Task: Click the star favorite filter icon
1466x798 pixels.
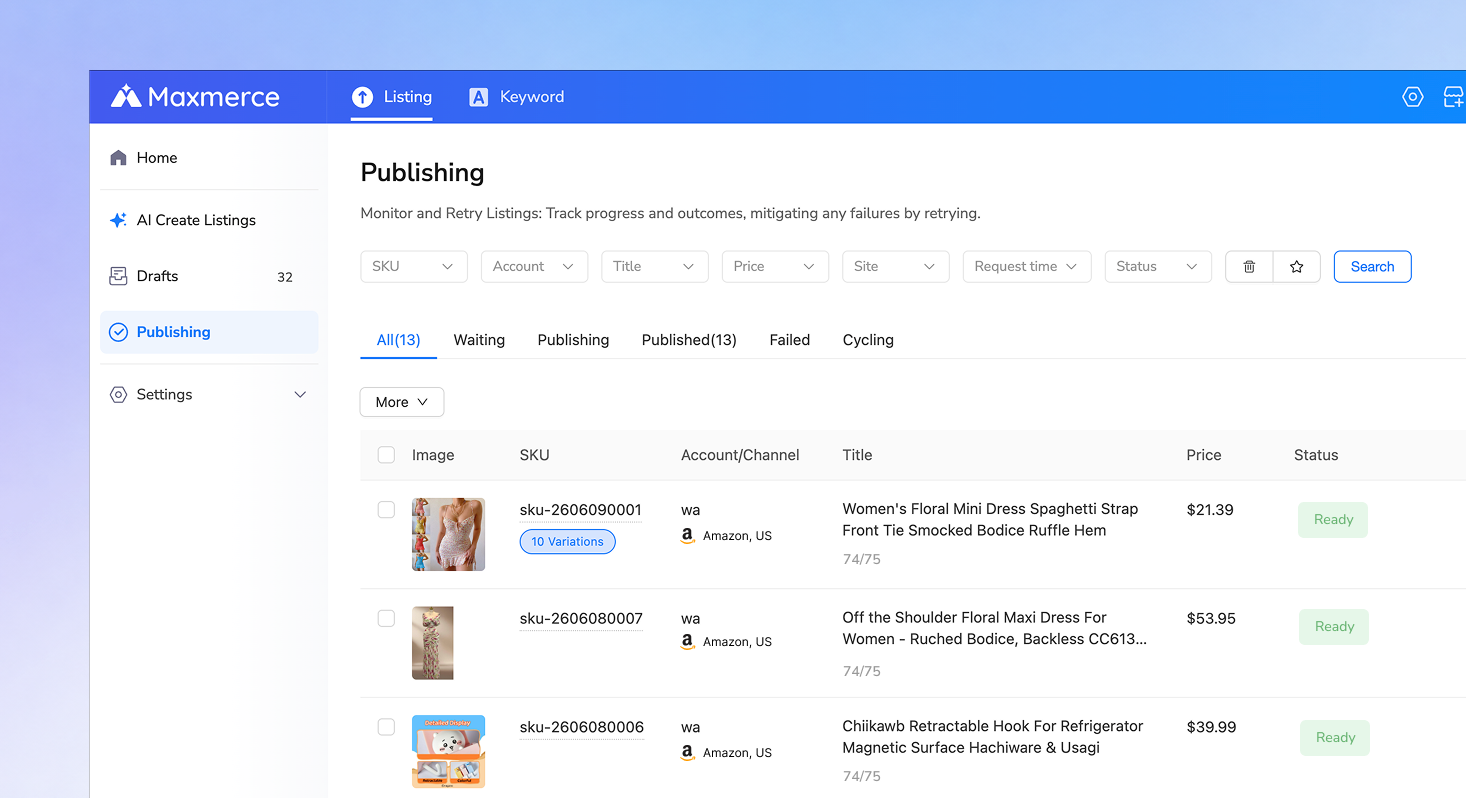Action: coord(1297,267)
